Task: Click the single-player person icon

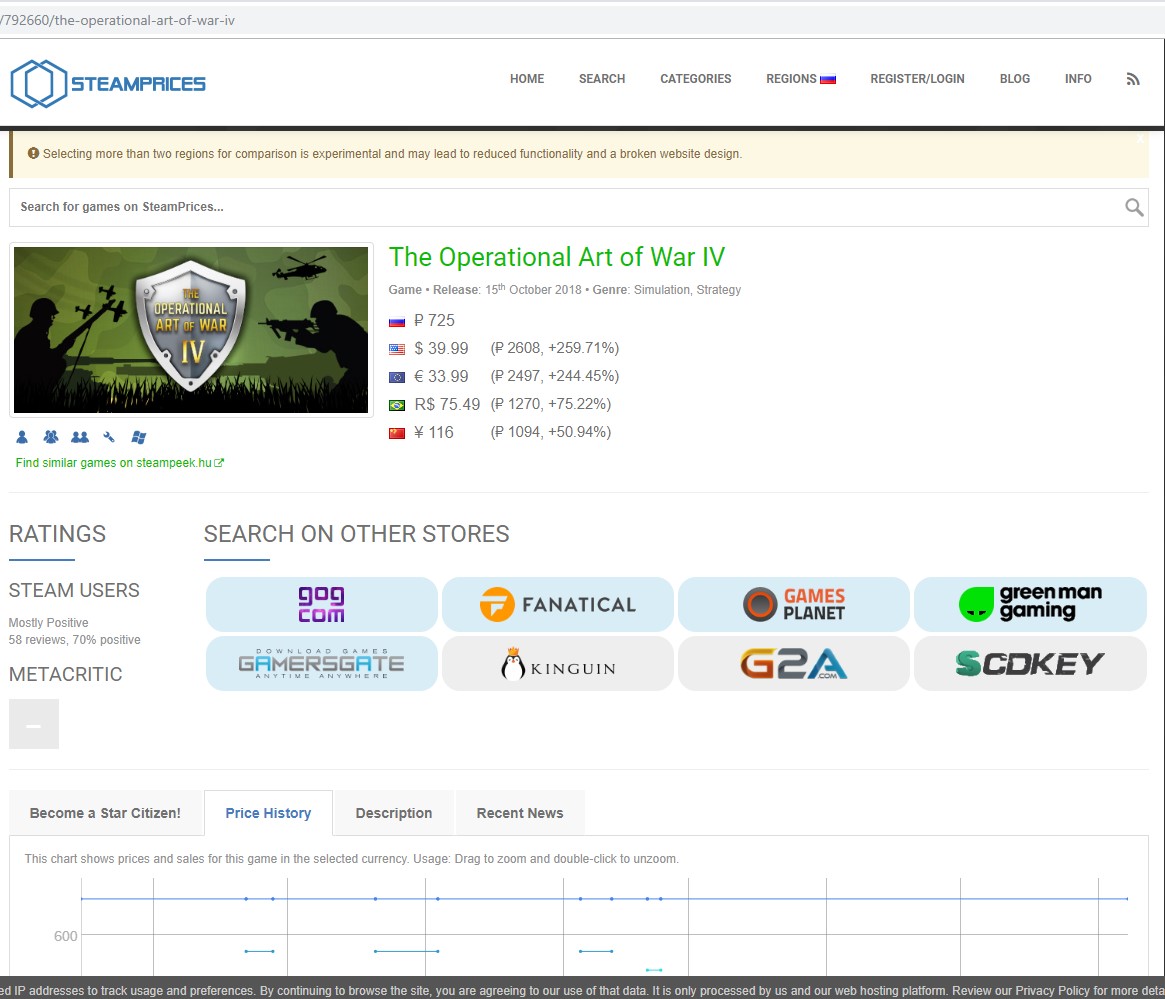Action: pyautogui.click(x=22, y=437)
